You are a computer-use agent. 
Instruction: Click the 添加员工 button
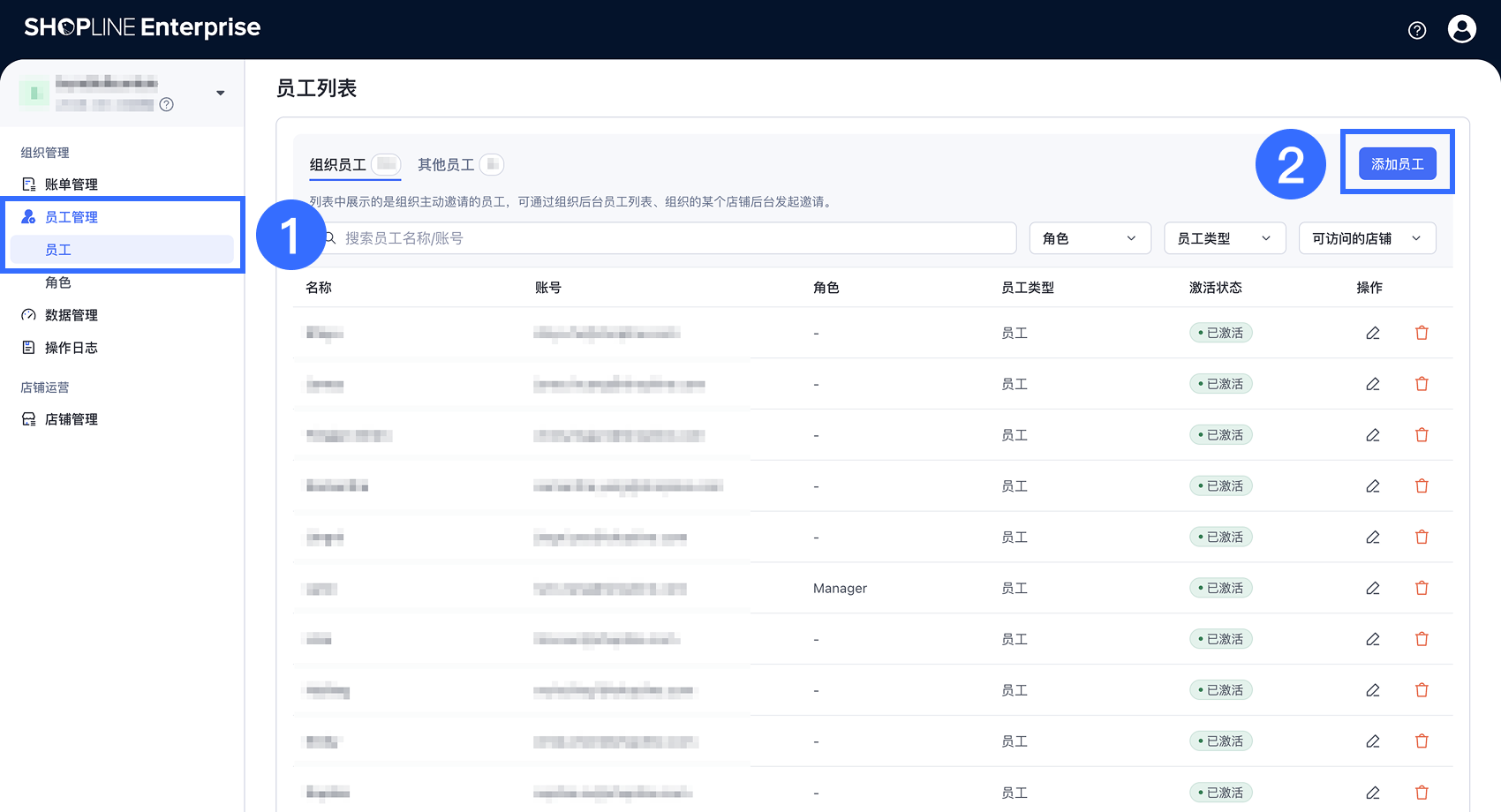(1397, 164)
